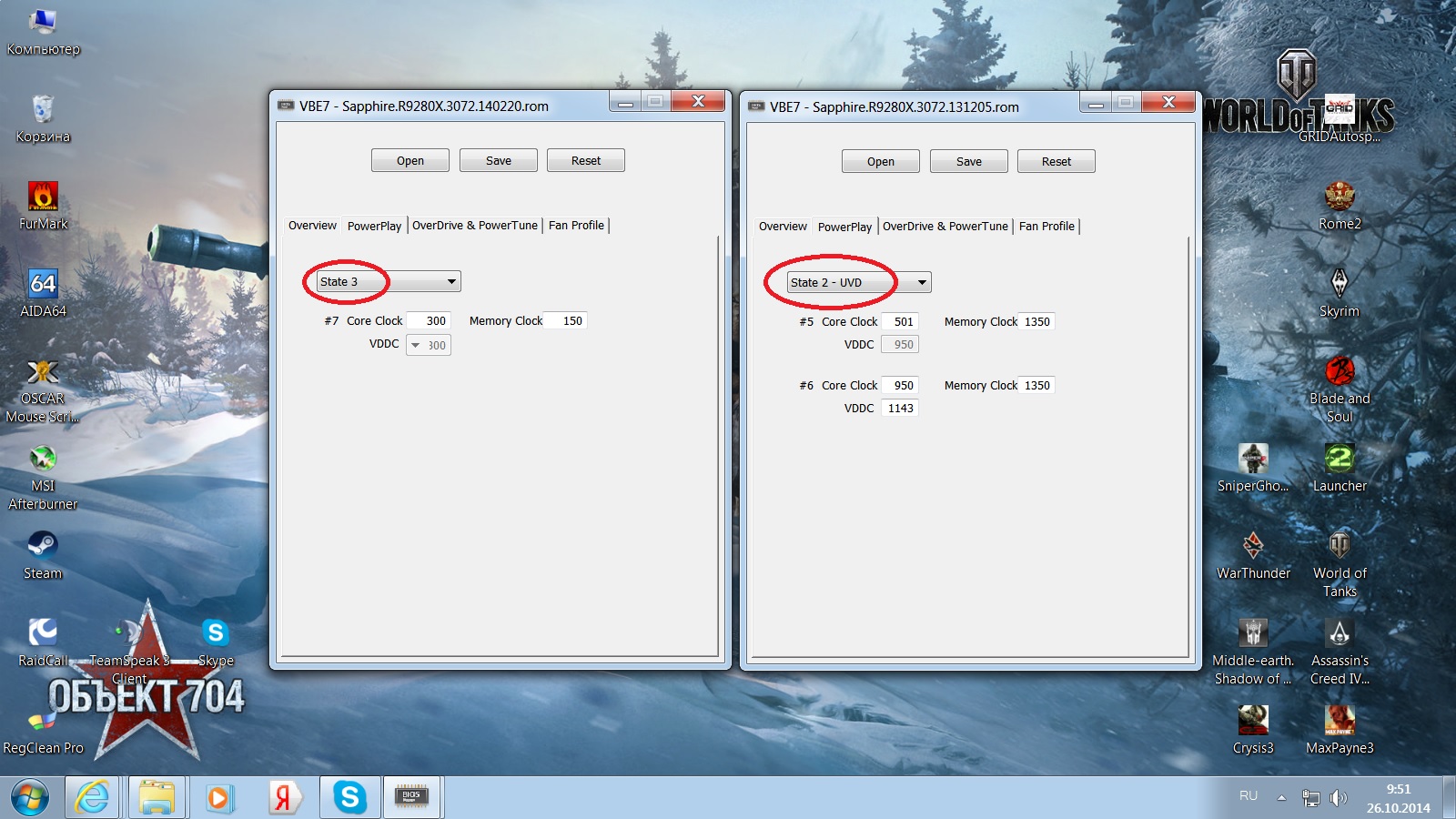The image size is (1456, 819).
Task: Open OverDrive & PowerTune tab in 140220.rom window
Action: 475,226
